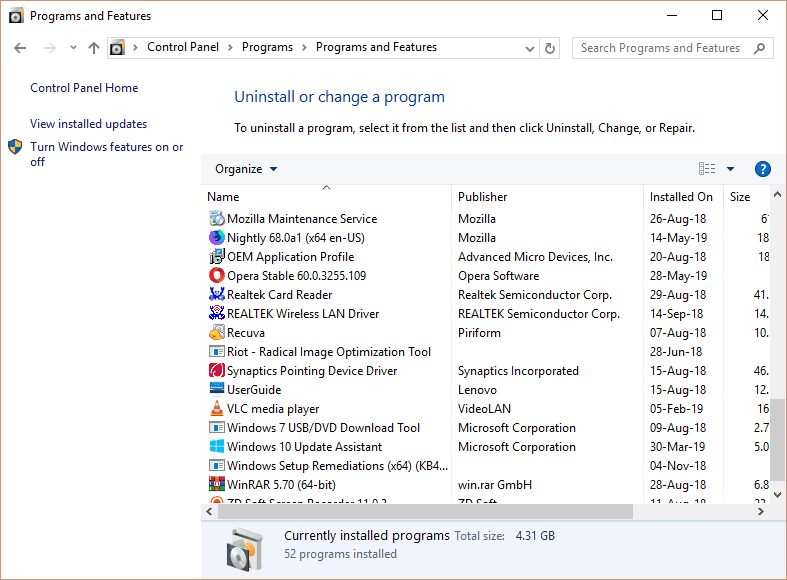Open the address bar history dropdown

[530, 49]
